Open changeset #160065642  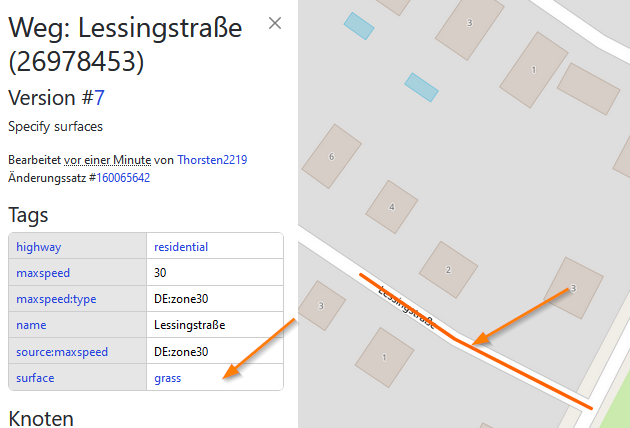coord(123,178)
